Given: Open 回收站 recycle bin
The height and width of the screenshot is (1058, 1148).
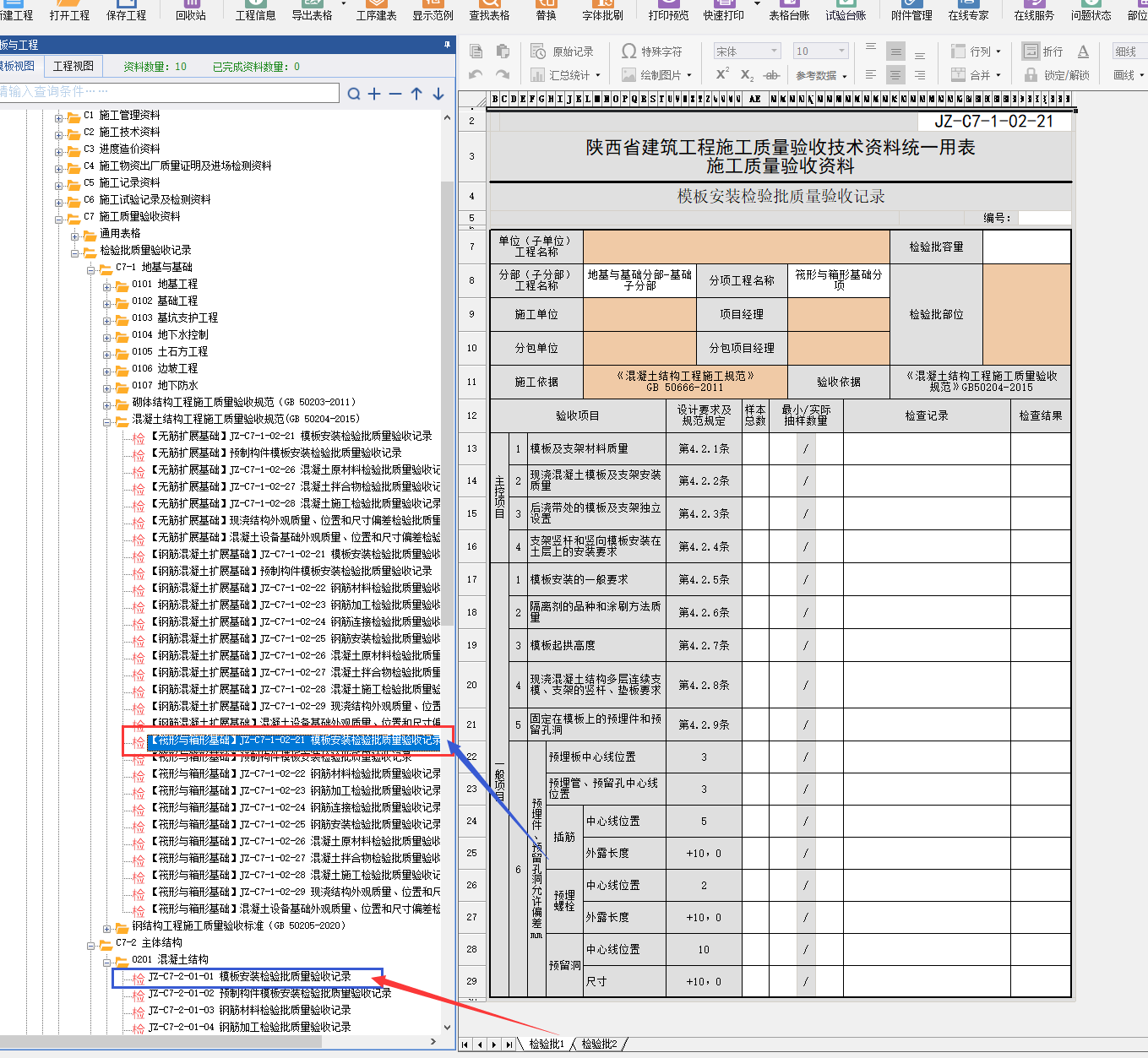Looking at the screenshot, I should tap(191, 11).
